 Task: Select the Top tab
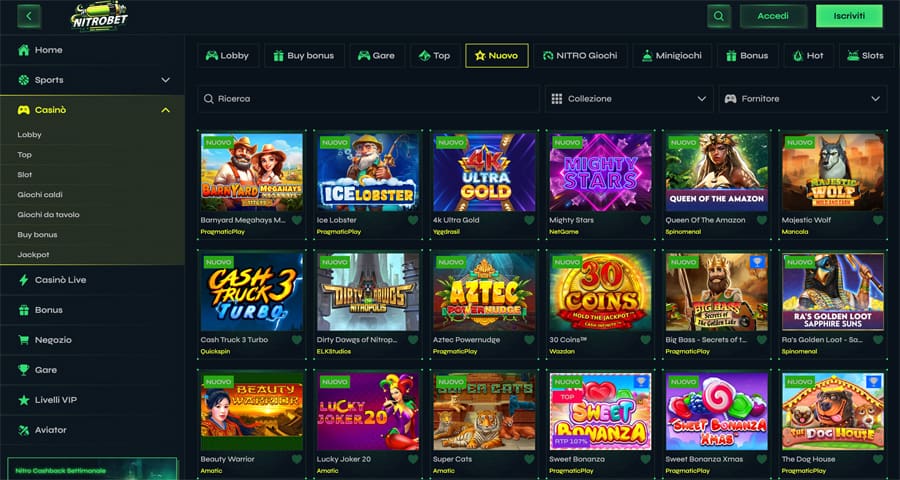[x=435, y=56]
